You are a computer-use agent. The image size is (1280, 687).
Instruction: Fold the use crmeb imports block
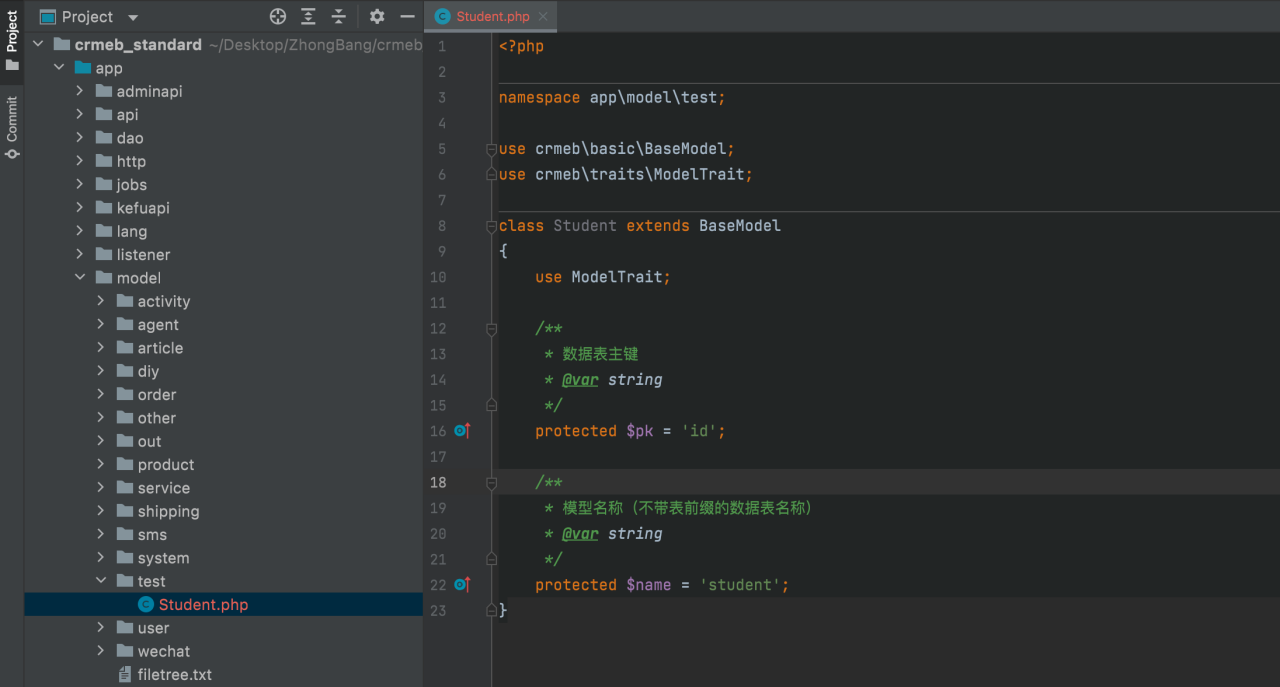pos(491,149)
